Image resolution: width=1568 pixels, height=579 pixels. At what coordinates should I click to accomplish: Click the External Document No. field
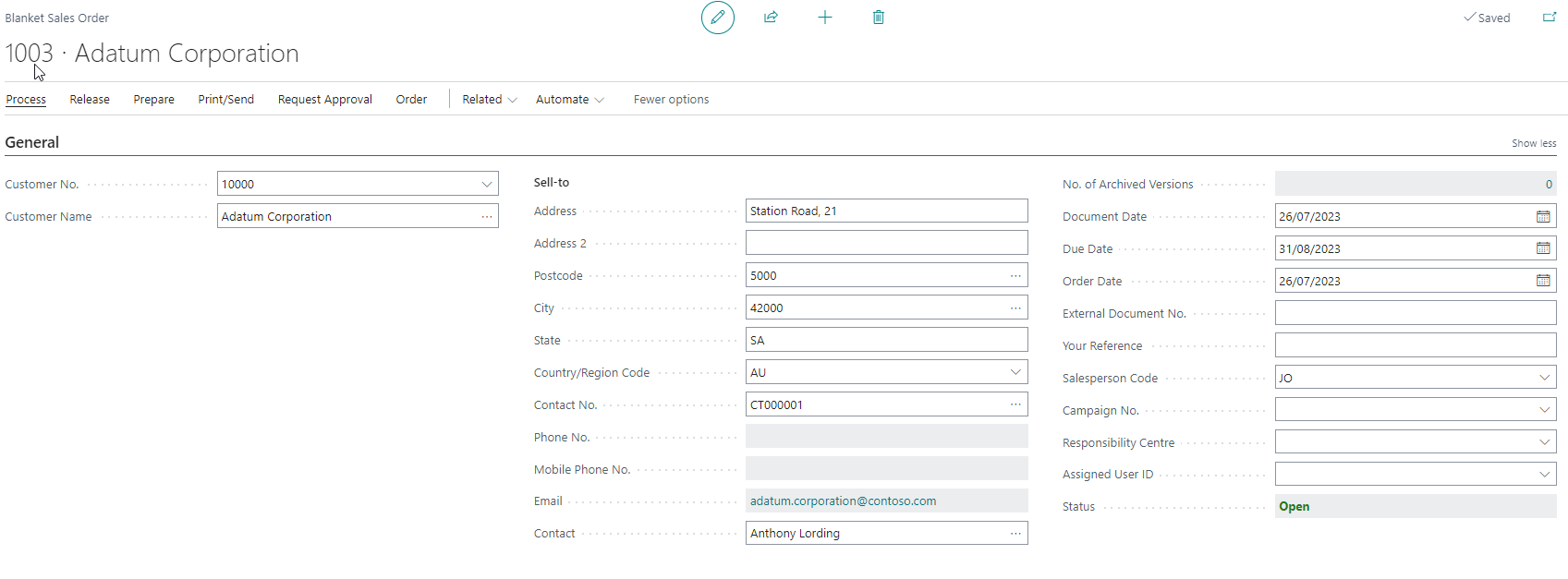tap(1415, 313)
